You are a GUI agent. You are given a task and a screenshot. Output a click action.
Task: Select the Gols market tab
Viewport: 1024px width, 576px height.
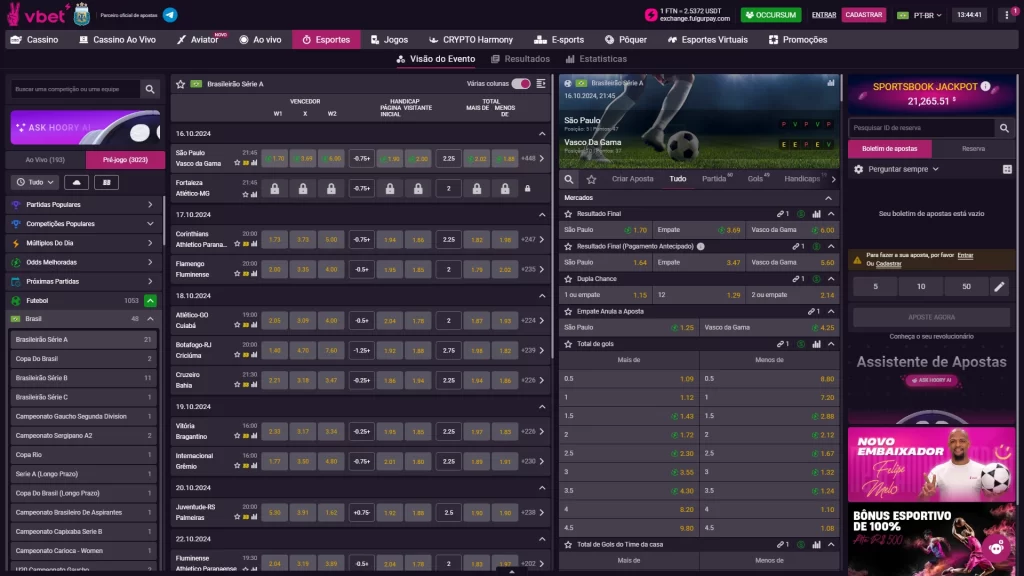coord(756,179)
